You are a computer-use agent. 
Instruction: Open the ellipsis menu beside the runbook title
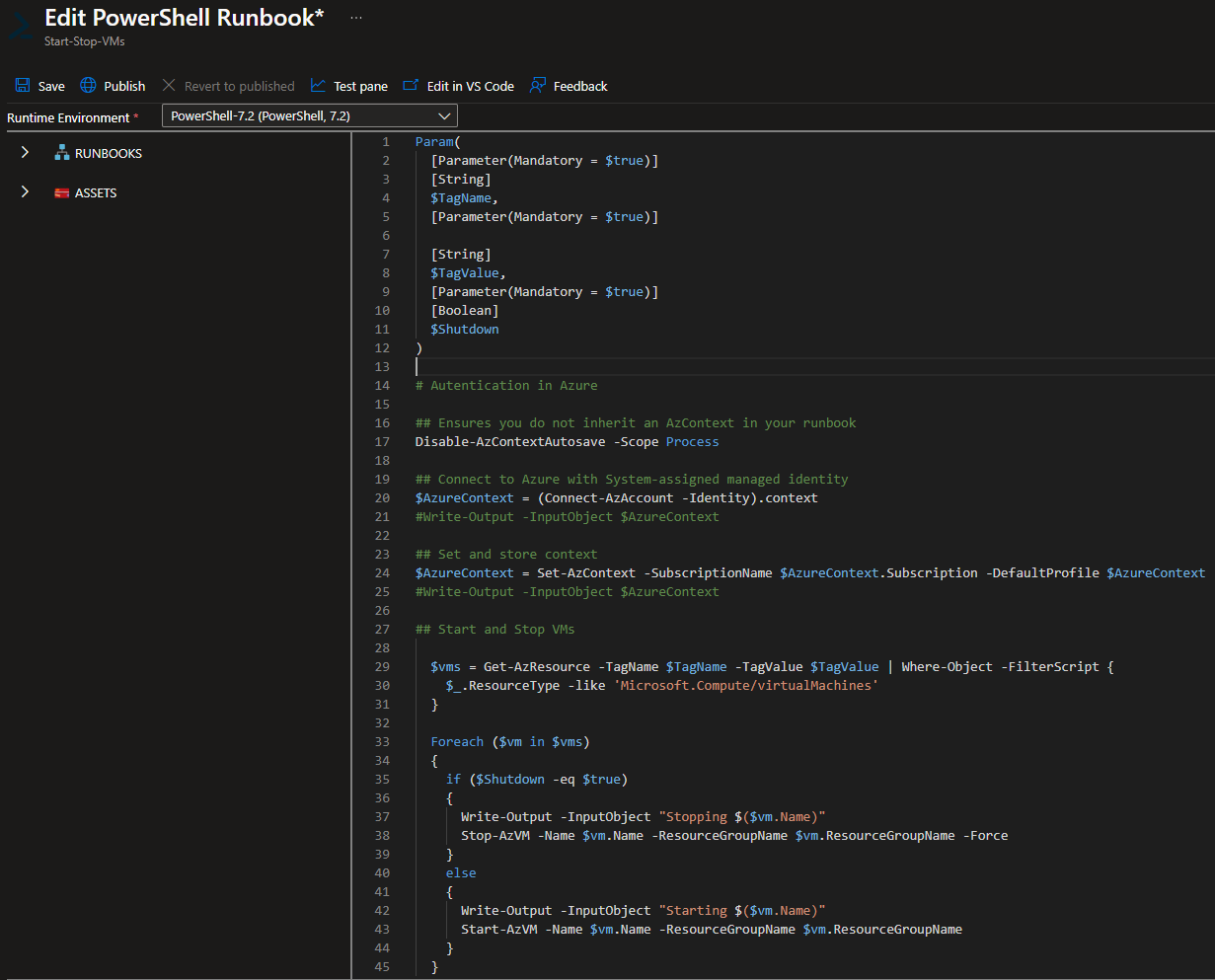356,18
